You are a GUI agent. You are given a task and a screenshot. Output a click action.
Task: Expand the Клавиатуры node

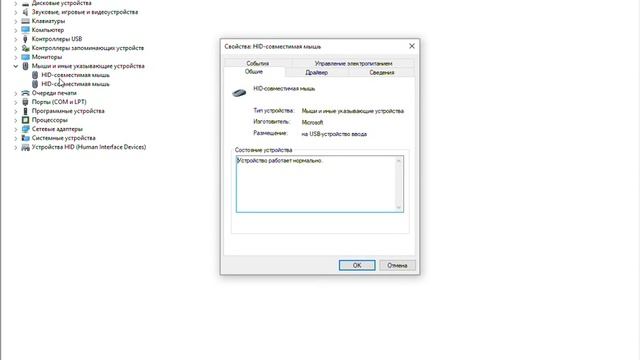(x=16, y=21)
